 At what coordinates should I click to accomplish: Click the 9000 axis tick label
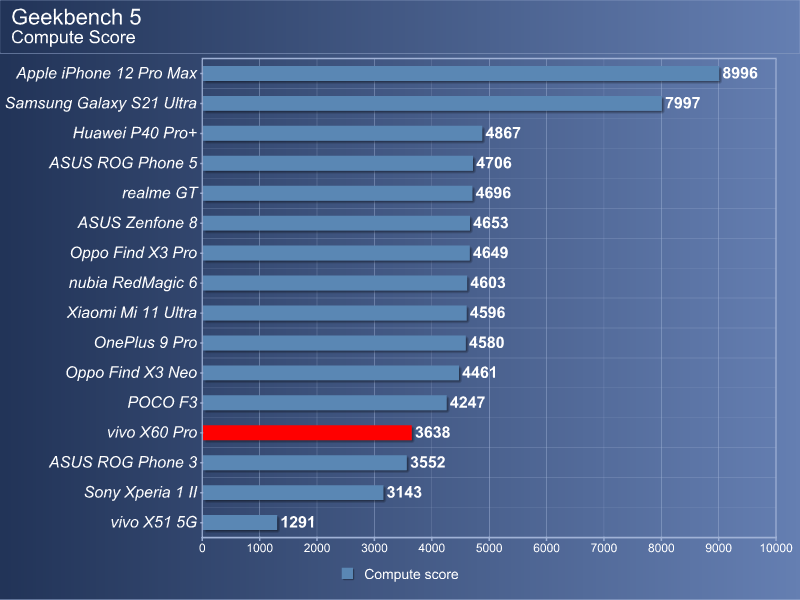coord(719,548)
